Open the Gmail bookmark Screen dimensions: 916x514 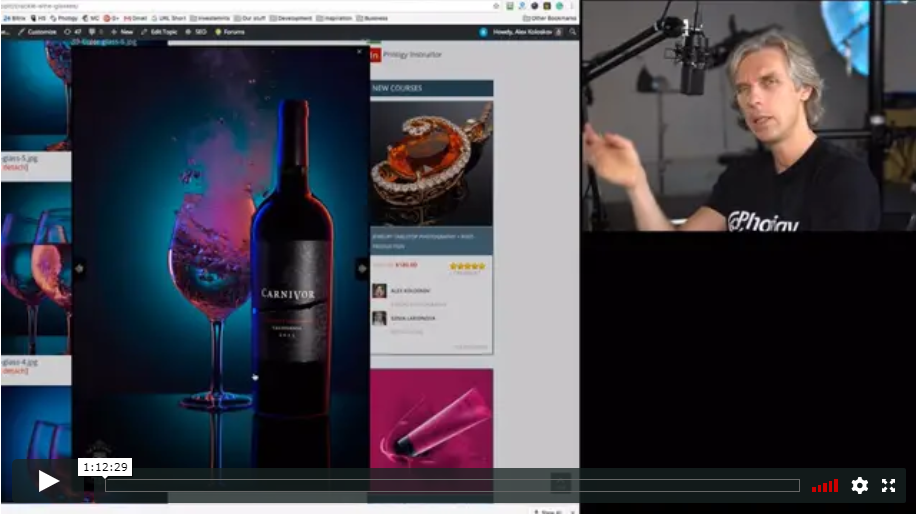[x=136, y=18]
